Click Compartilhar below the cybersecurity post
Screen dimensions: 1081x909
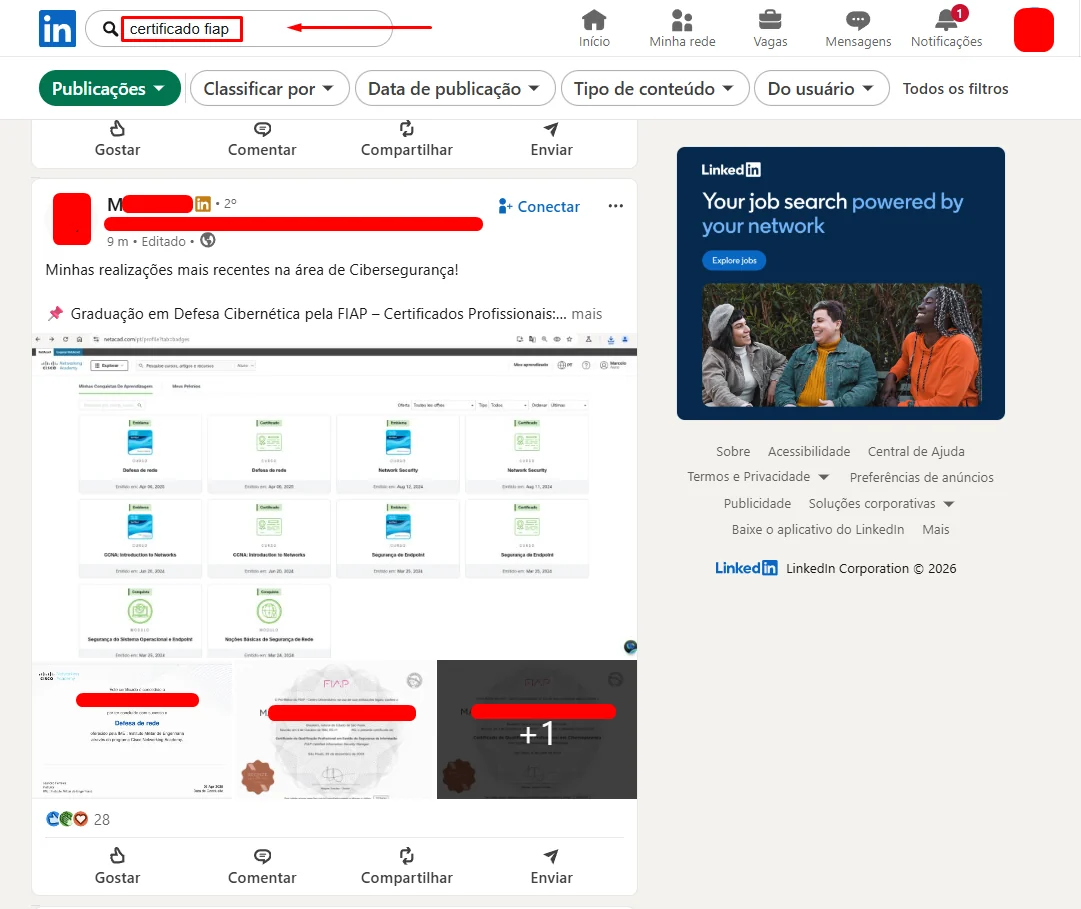[407, 867]
